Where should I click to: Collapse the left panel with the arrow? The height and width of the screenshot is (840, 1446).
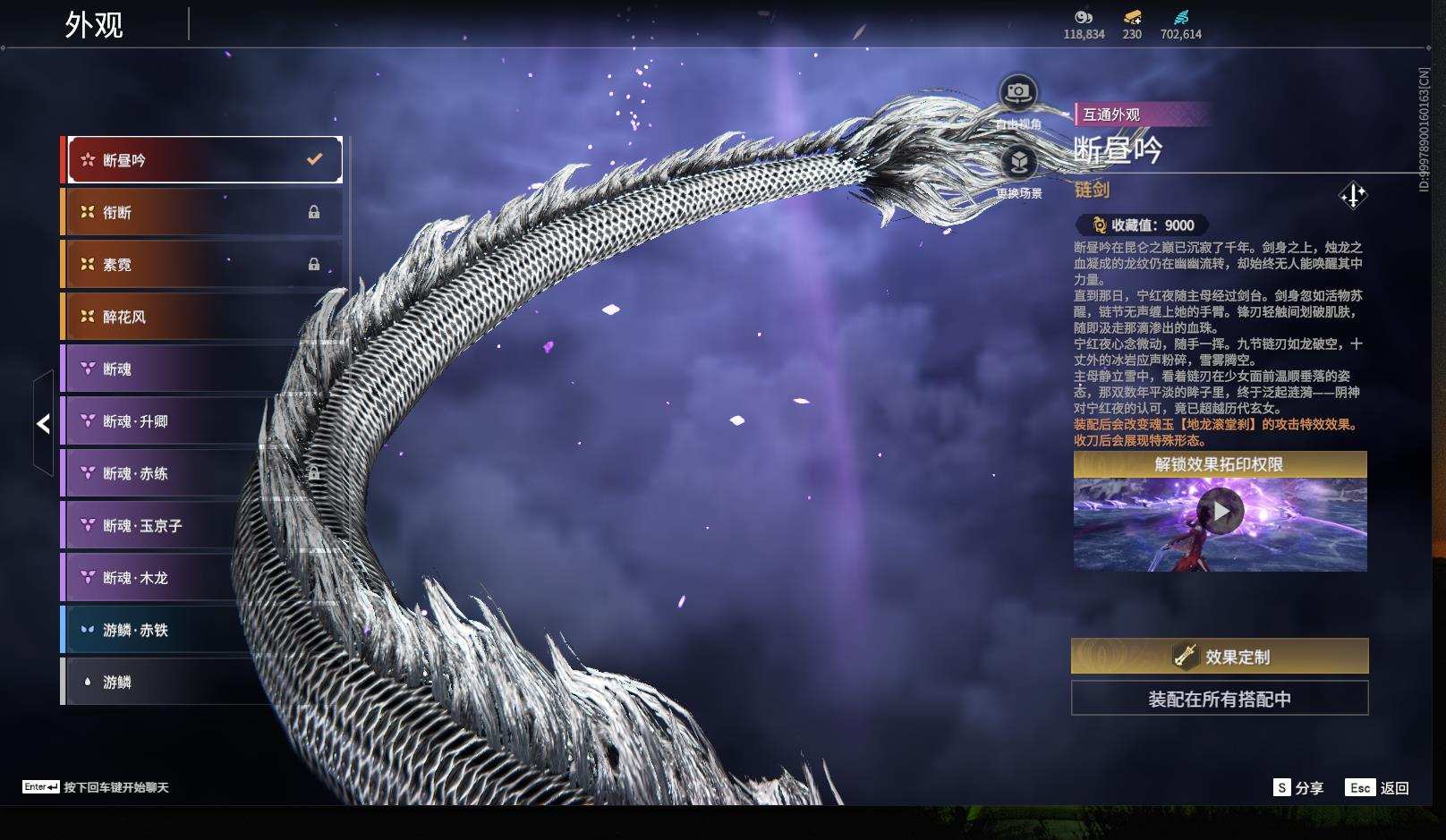(41, 423)
